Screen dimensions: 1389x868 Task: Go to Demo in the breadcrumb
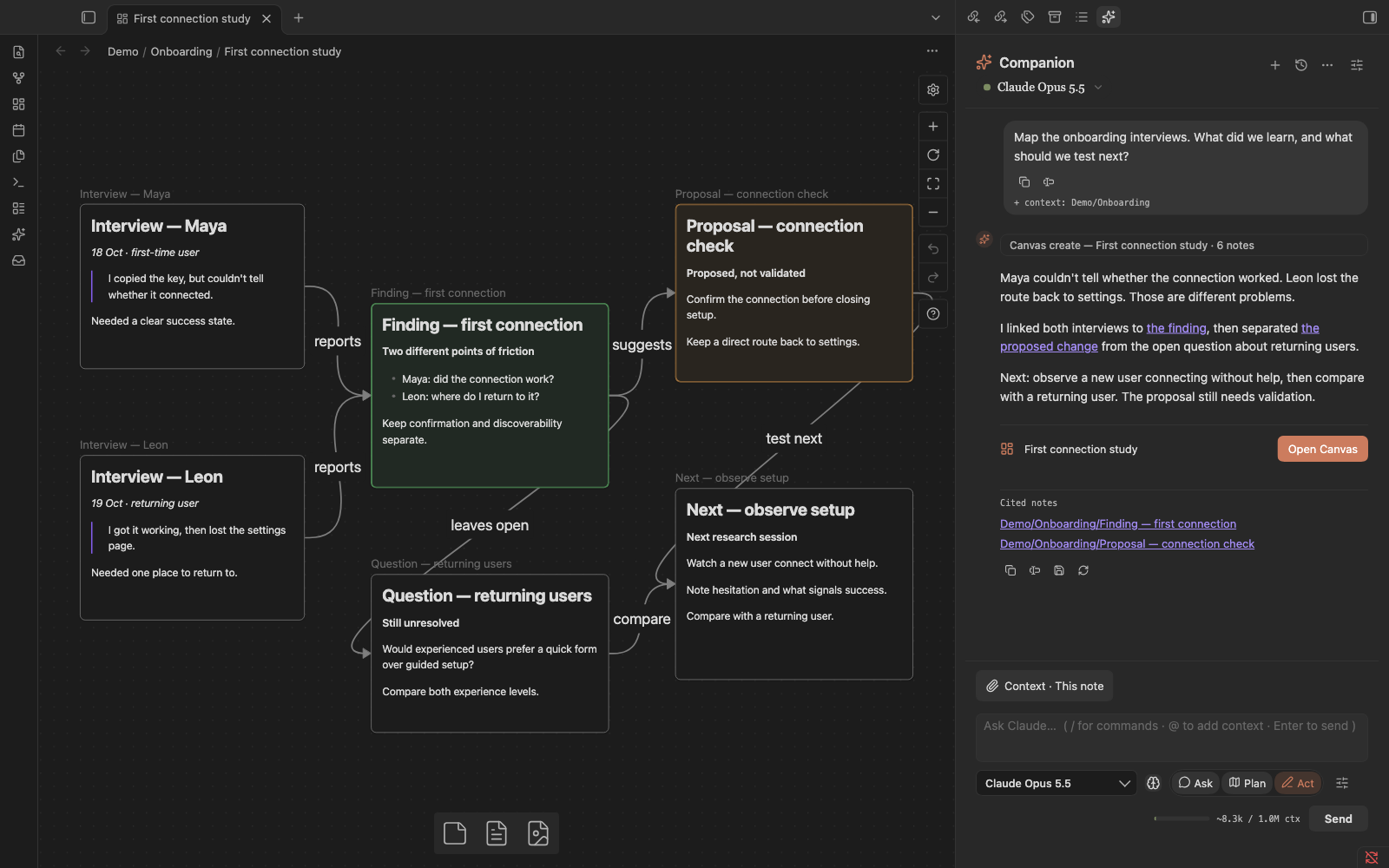[x=123, y=52]
